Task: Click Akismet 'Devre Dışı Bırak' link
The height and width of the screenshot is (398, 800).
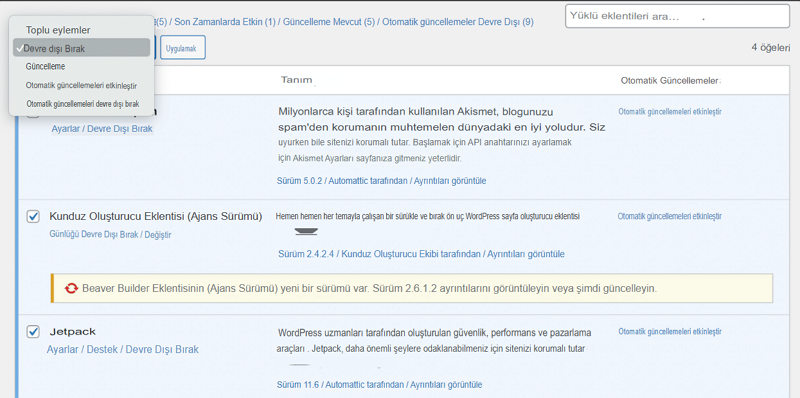Action: click(x=120, y=129)
